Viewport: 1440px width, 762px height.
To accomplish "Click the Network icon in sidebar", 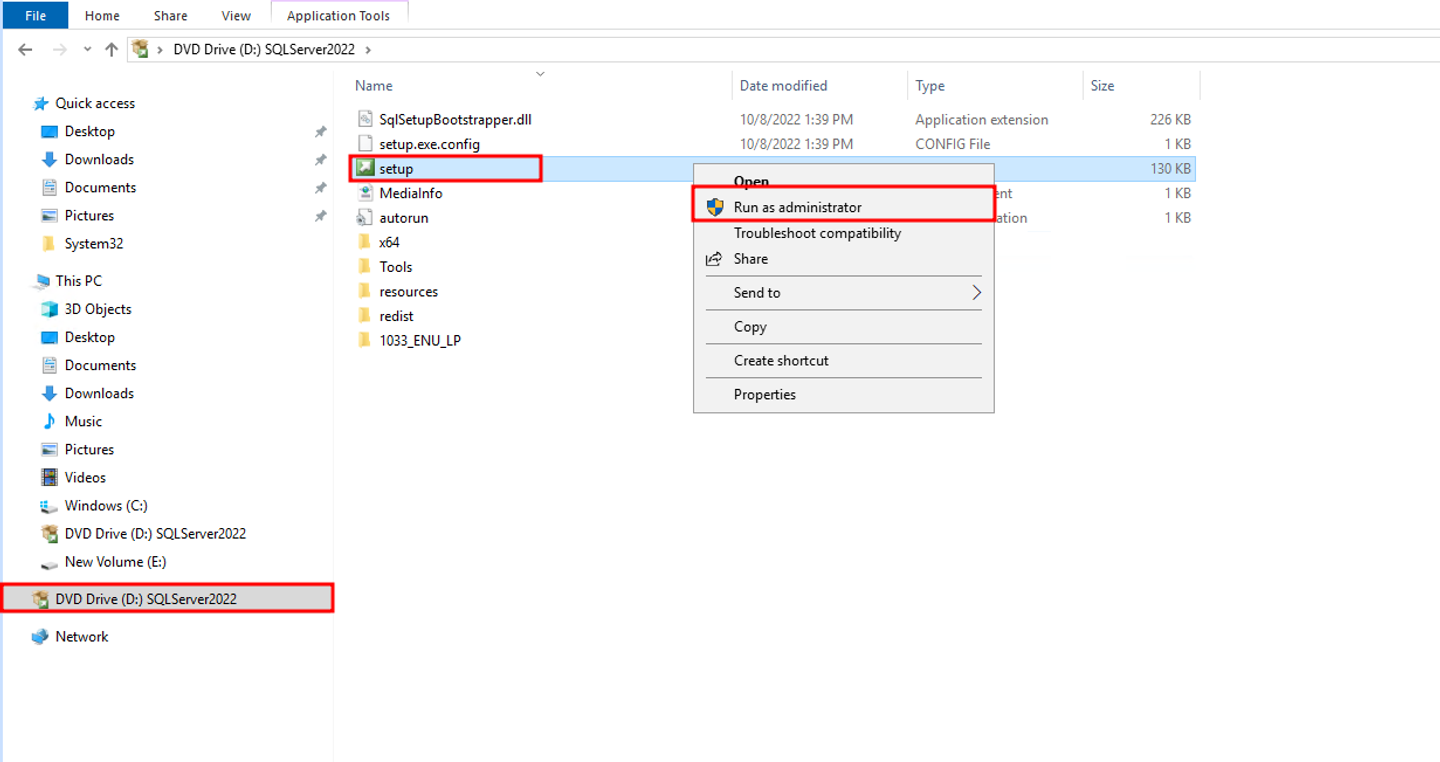I will 41,636.
